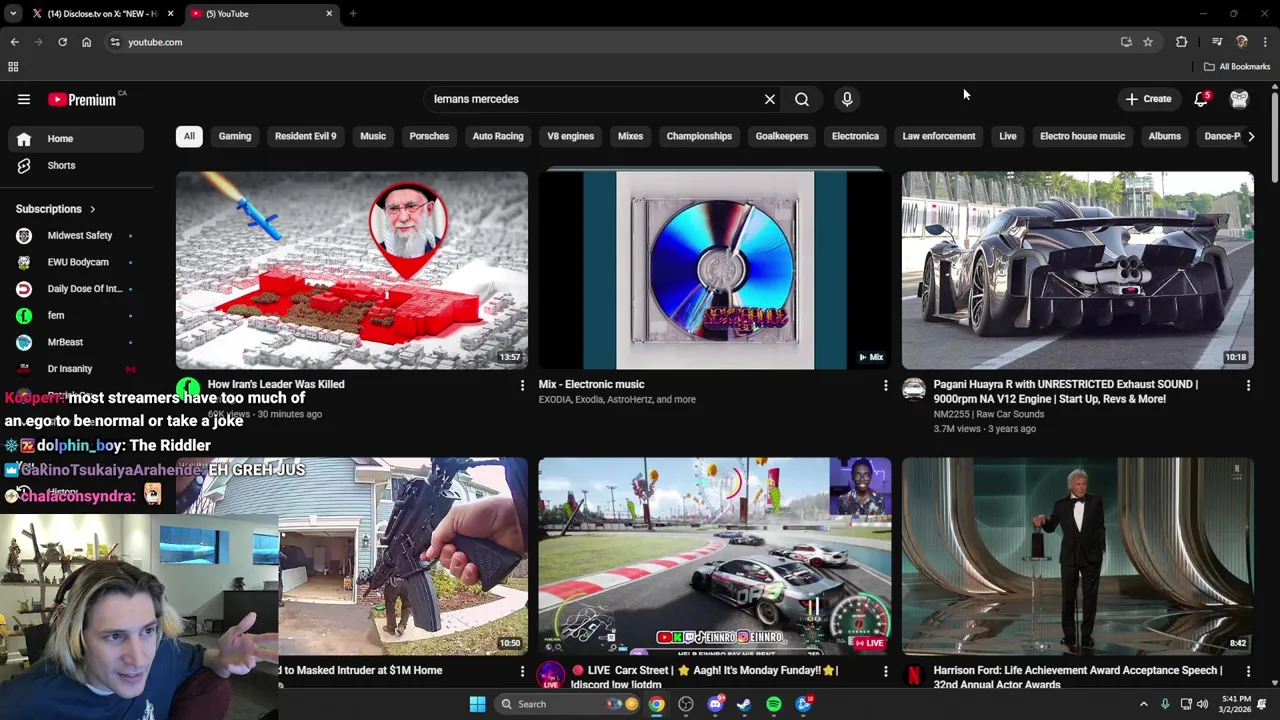Open EWU Bodycam subscription channel
Screen dimensions: 1280x720
[x=76, y=262]
